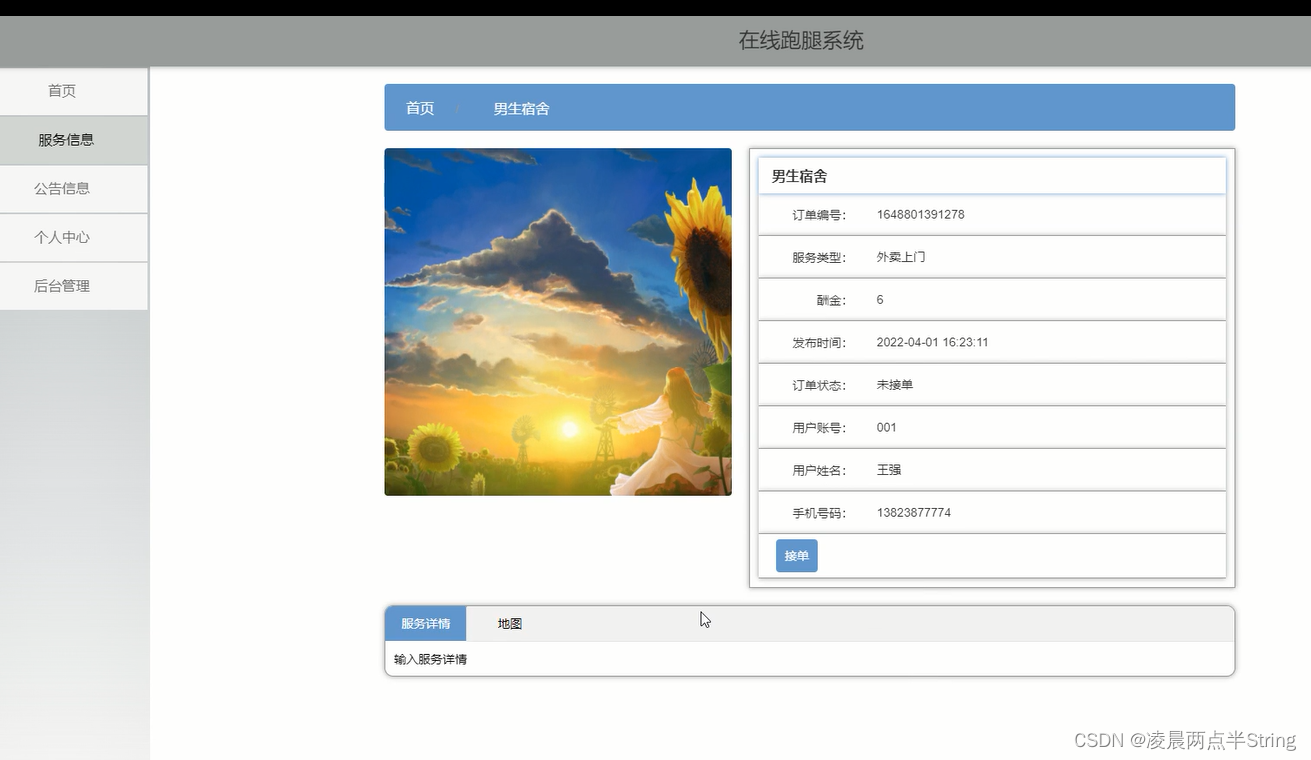Click the 接单 button
The image size is (1311, 760).
point(797,556)
